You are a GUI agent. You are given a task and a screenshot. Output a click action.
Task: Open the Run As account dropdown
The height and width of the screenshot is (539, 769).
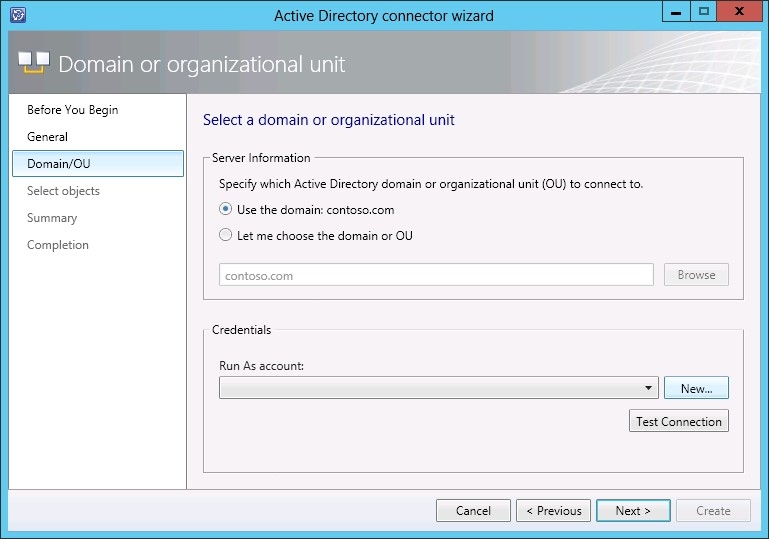438,388
